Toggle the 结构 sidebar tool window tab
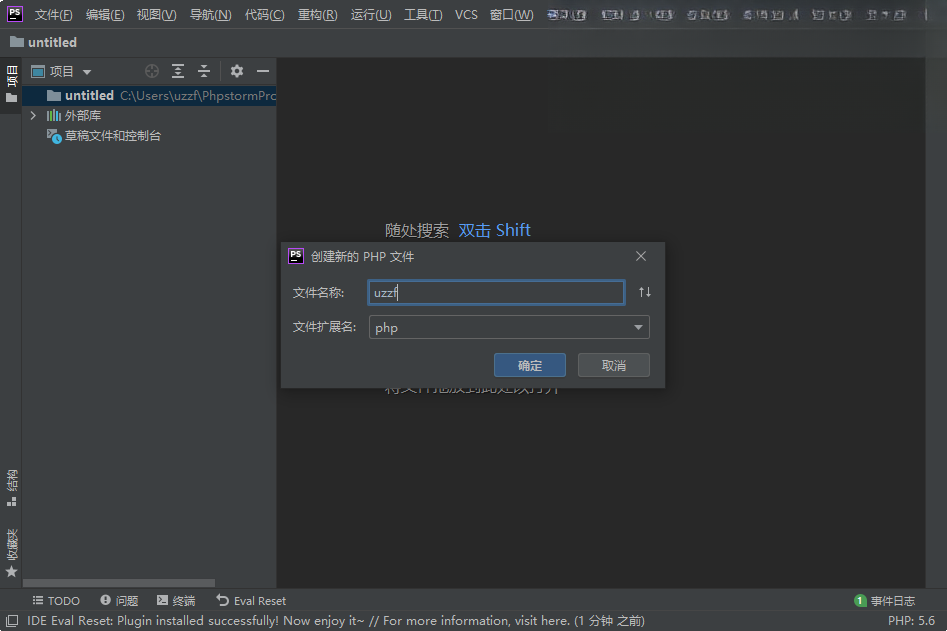947x631 pixels. tap(11, 488)
